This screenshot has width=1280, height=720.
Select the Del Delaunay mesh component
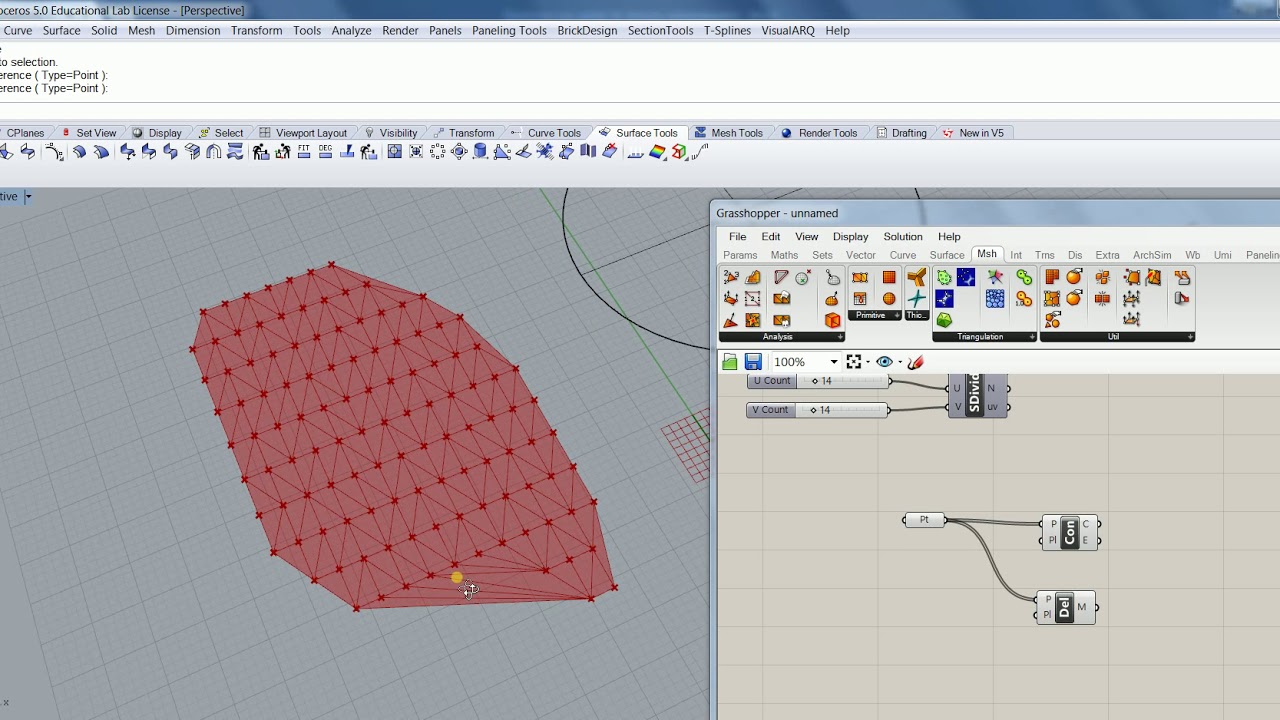pyautogui.click(x=1066, y=607)
